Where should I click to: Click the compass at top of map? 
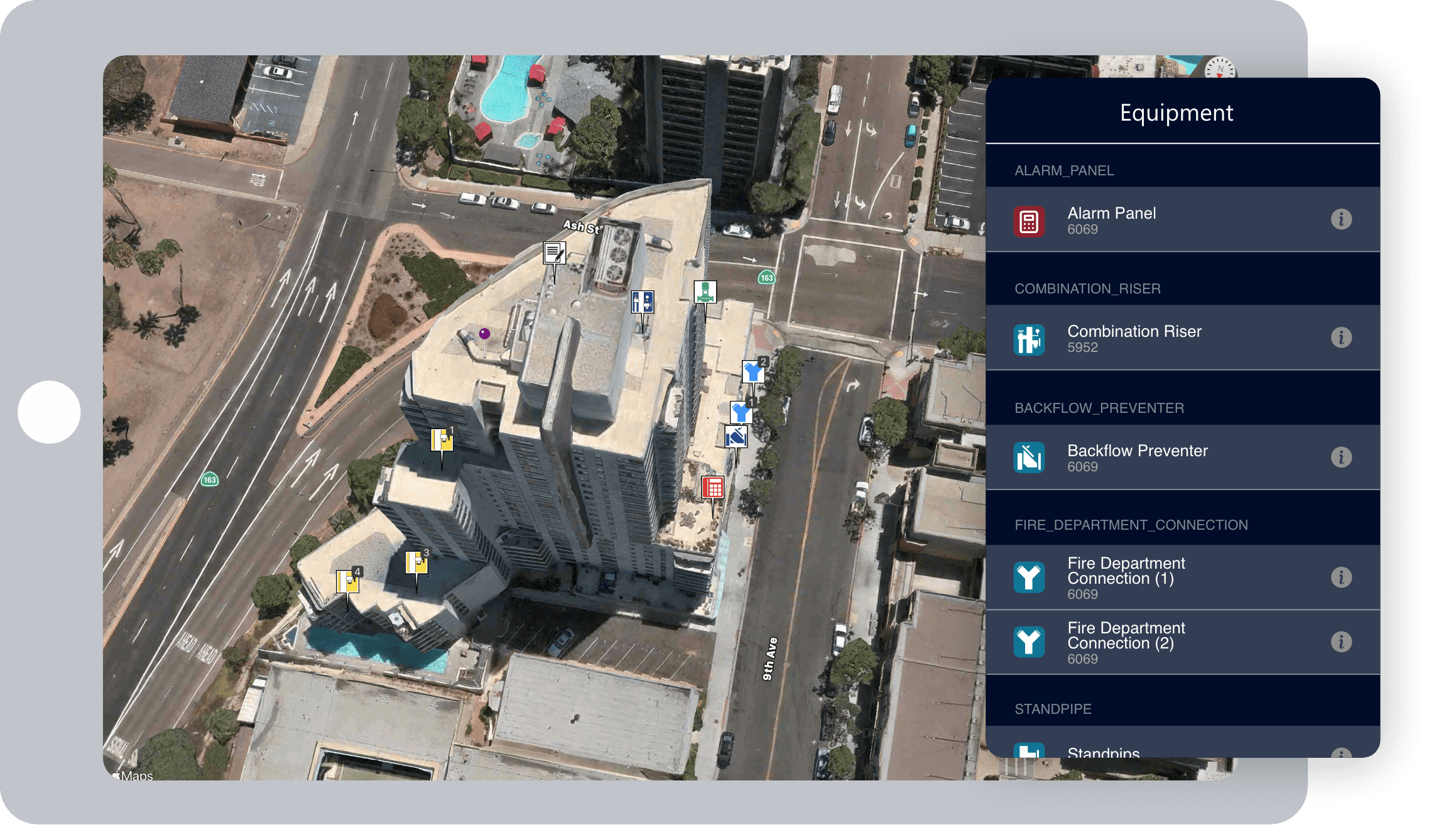tap(1220, 68)
